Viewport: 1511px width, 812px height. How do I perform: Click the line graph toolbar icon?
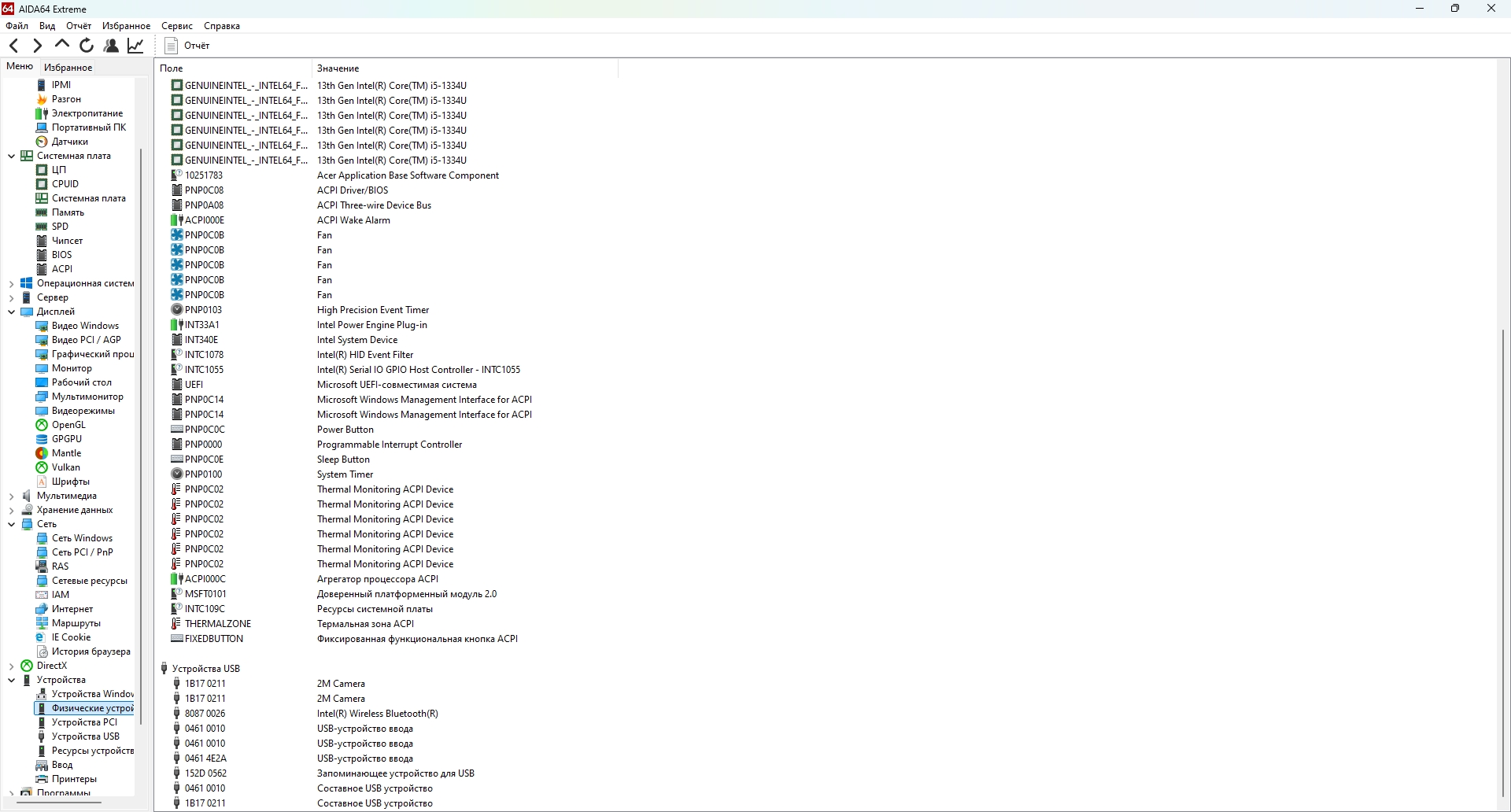point(136,46)
